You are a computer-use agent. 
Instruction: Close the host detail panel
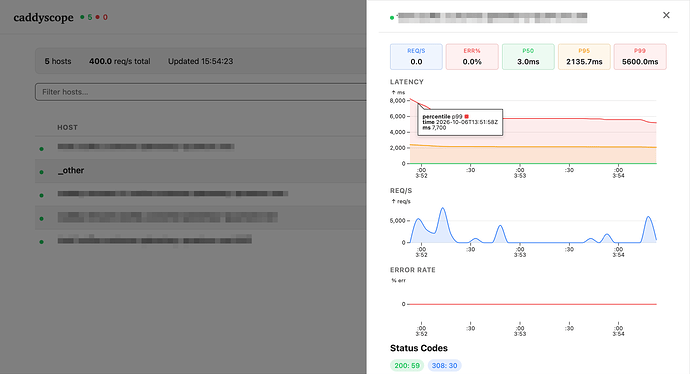click(x=666, y=15)
